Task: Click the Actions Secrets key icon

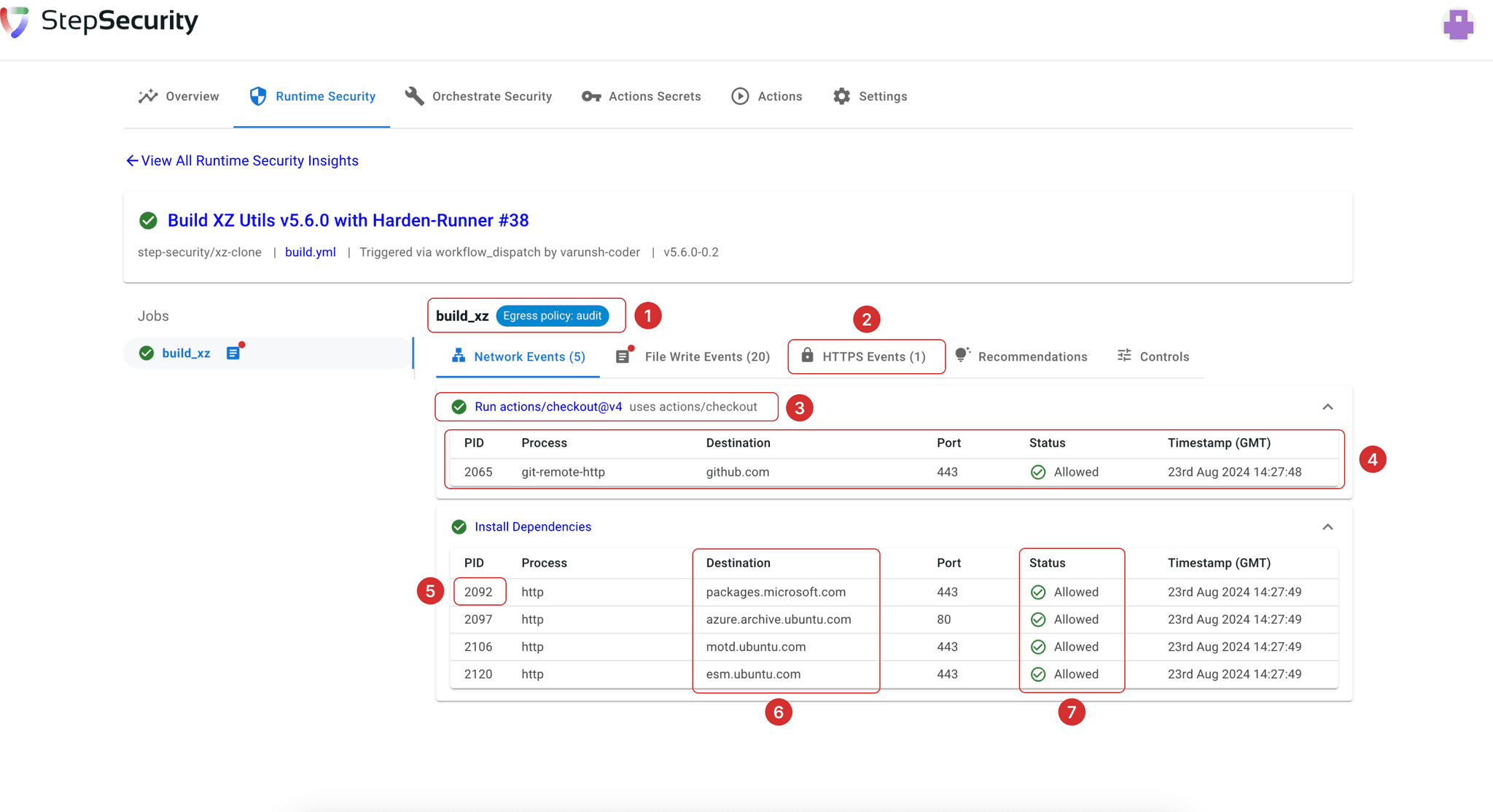Action: [590, 96]
